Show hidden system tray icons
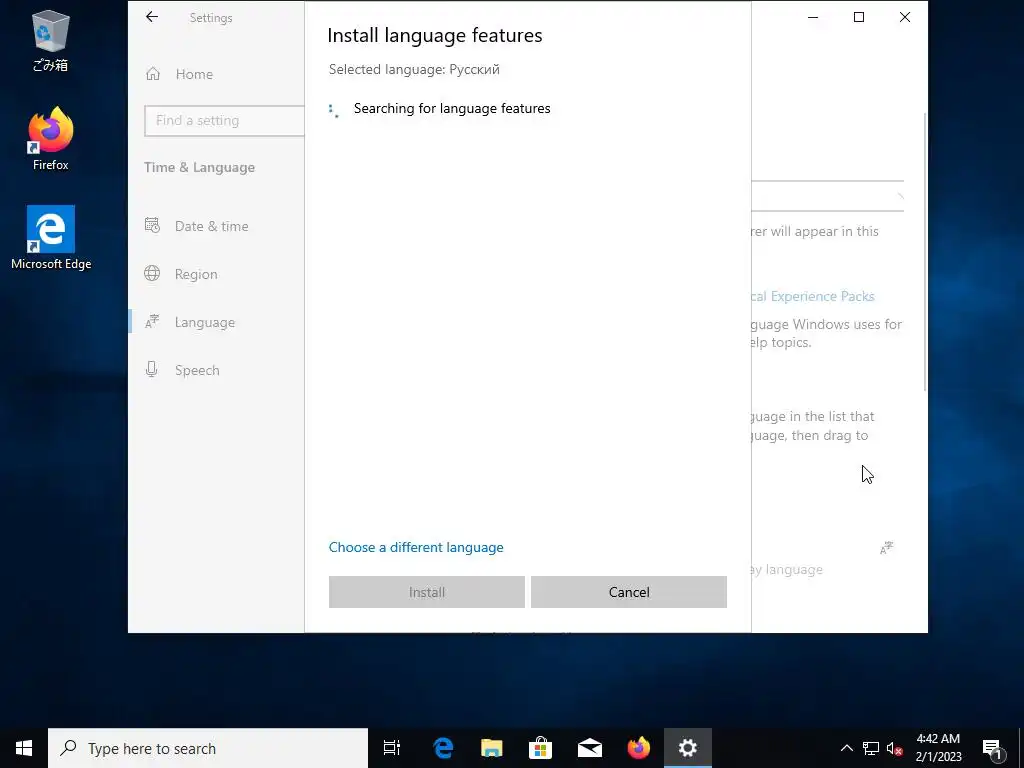Viewport: 1024px width, 768px height. 846,748
